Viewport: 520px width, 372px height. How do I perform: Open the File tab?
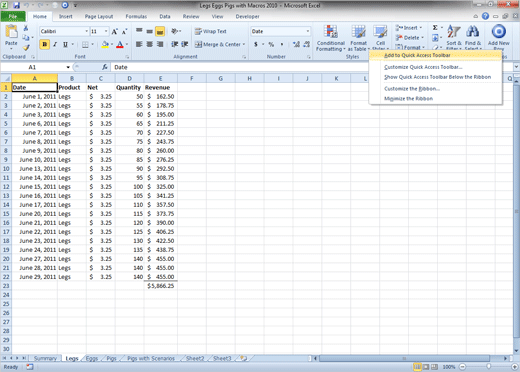13,16
